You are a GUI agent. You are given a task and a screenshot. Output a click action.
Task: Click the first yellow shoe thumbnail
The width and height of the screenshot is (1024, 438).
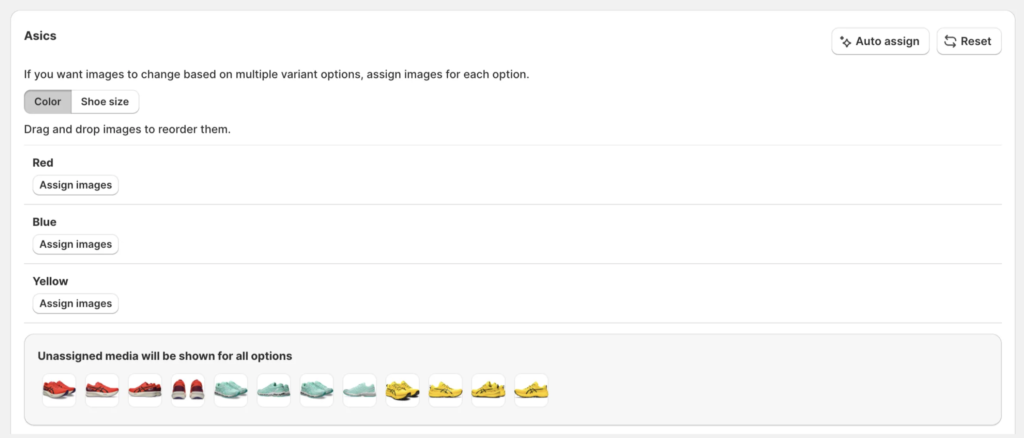click(403, 390)
